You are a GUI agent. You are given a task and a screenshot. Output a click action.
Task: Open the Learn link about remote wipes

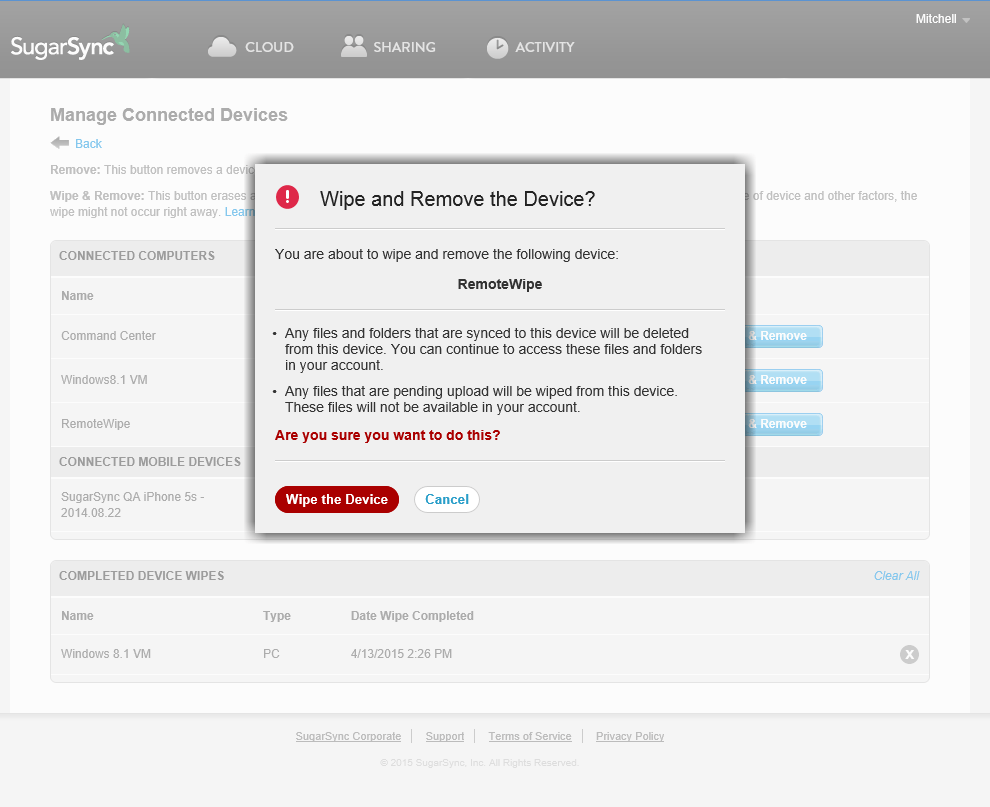[x=240, y=211]
